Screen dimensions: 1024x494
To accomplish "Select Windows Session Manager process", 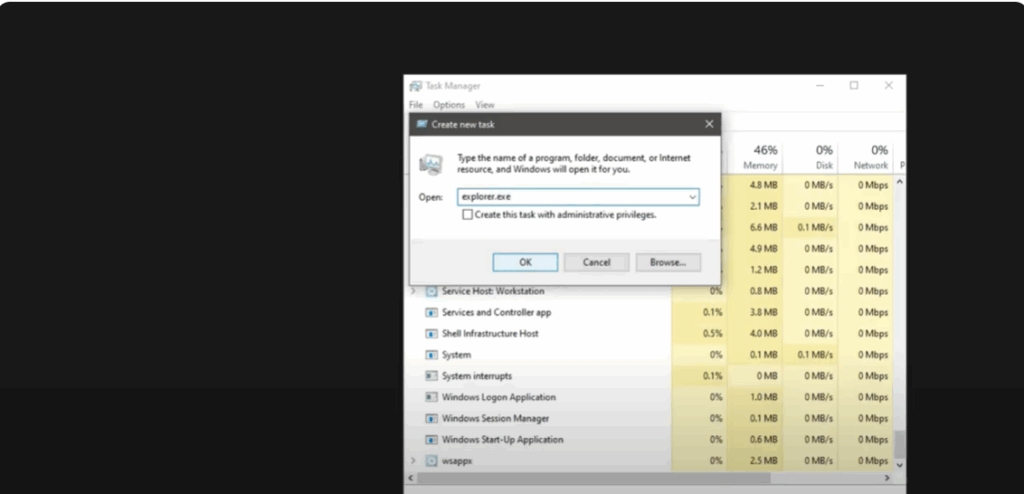I will (495, 418).
